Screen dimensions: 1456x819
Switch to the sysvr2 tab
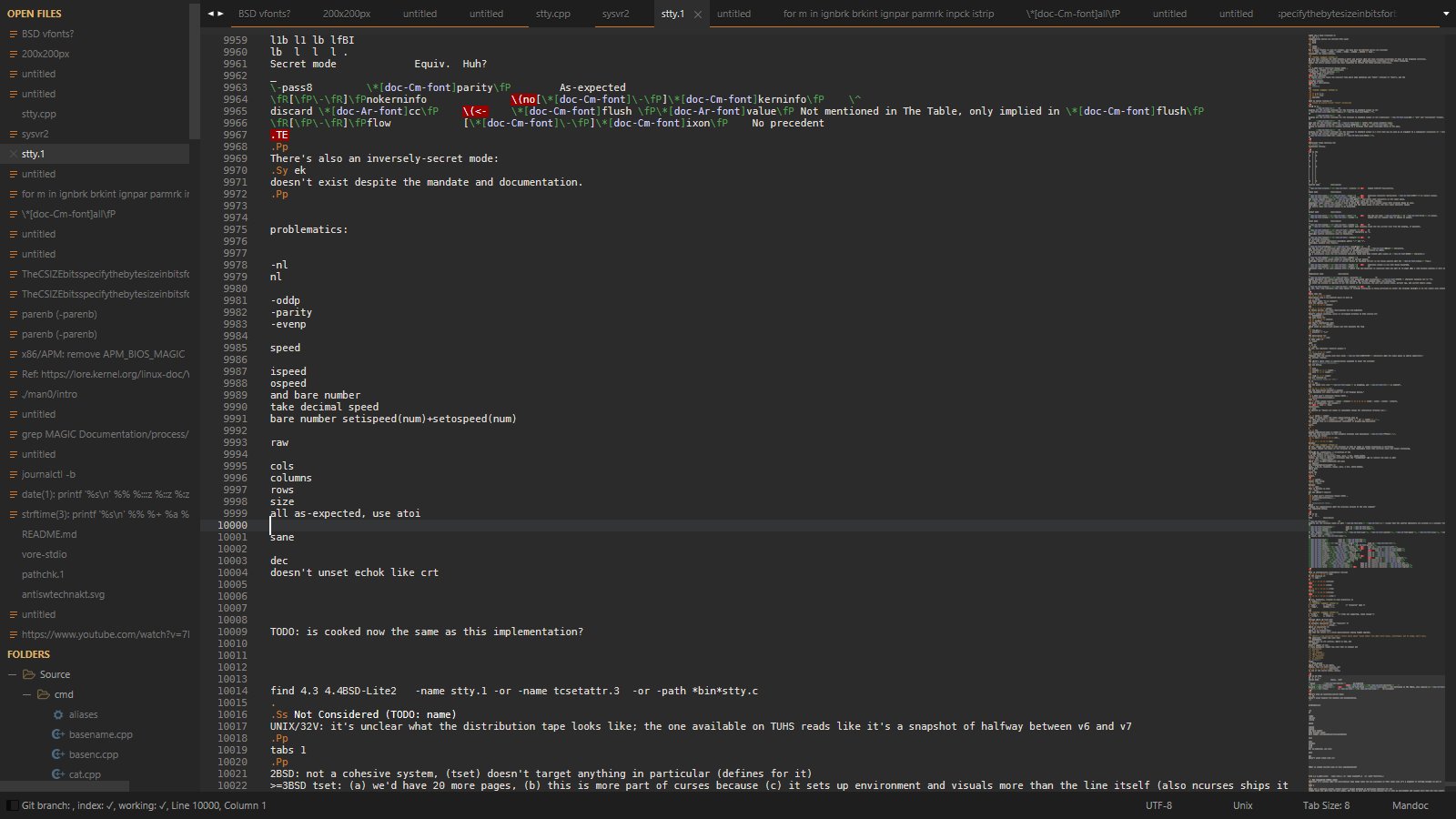click(615, 14)
